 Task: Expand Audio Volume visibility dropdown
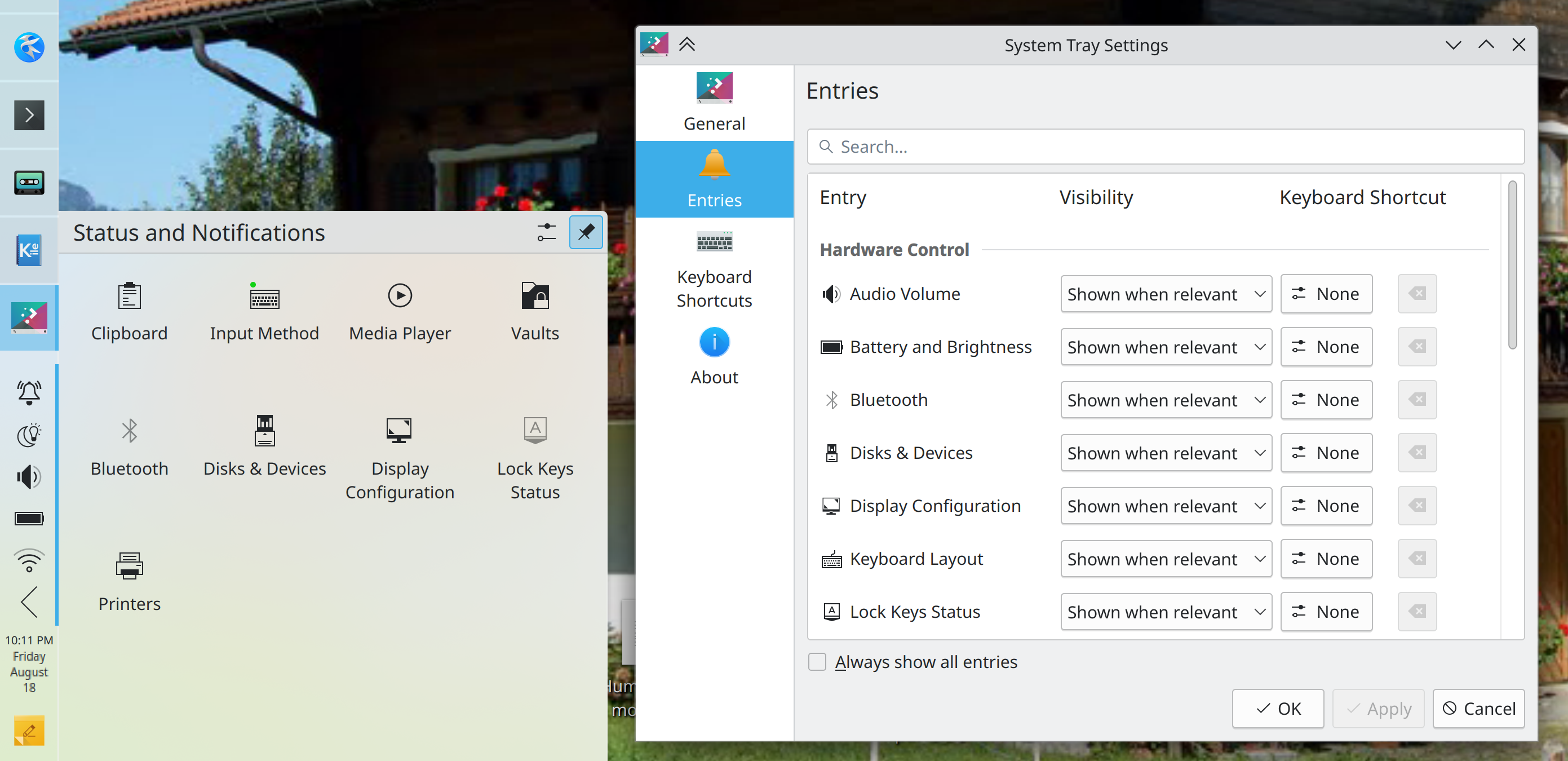pyautogui.click(x=1166, y=294)
